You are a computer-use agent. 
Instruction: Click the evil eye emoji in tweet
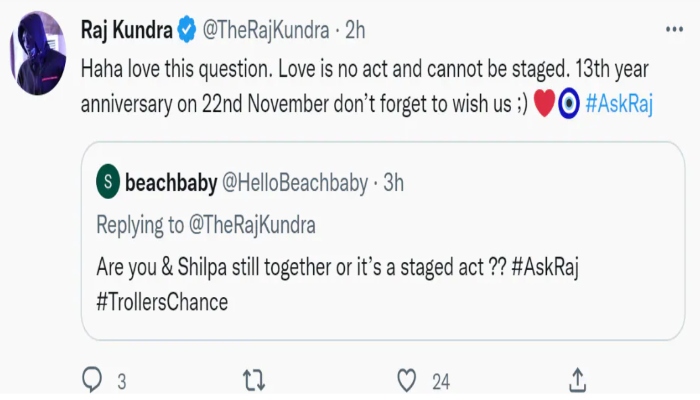tap(567, 105)
